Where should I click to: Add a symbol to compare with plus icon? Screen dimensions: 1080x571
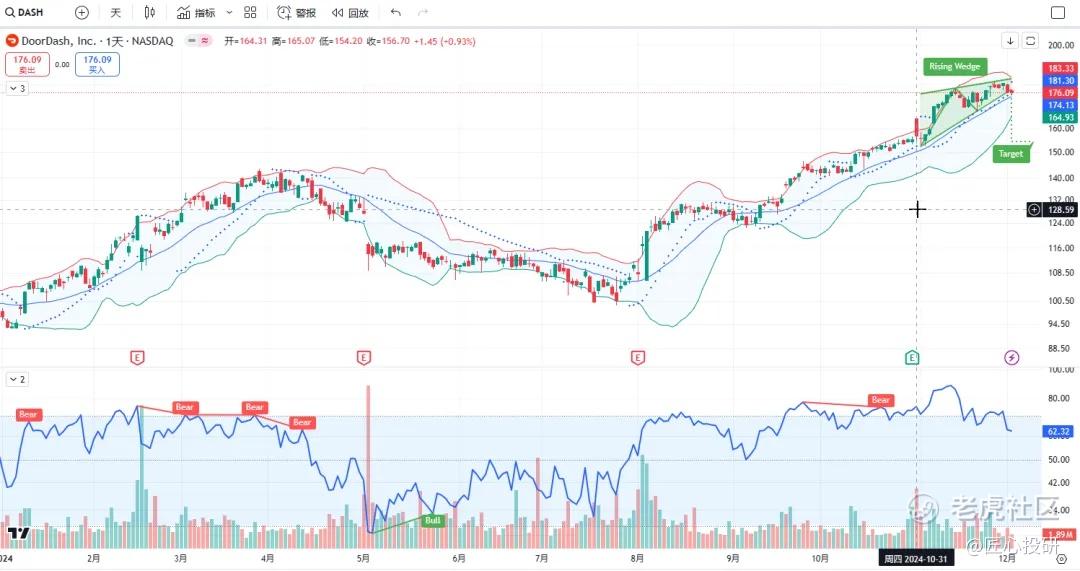point(81,12)
